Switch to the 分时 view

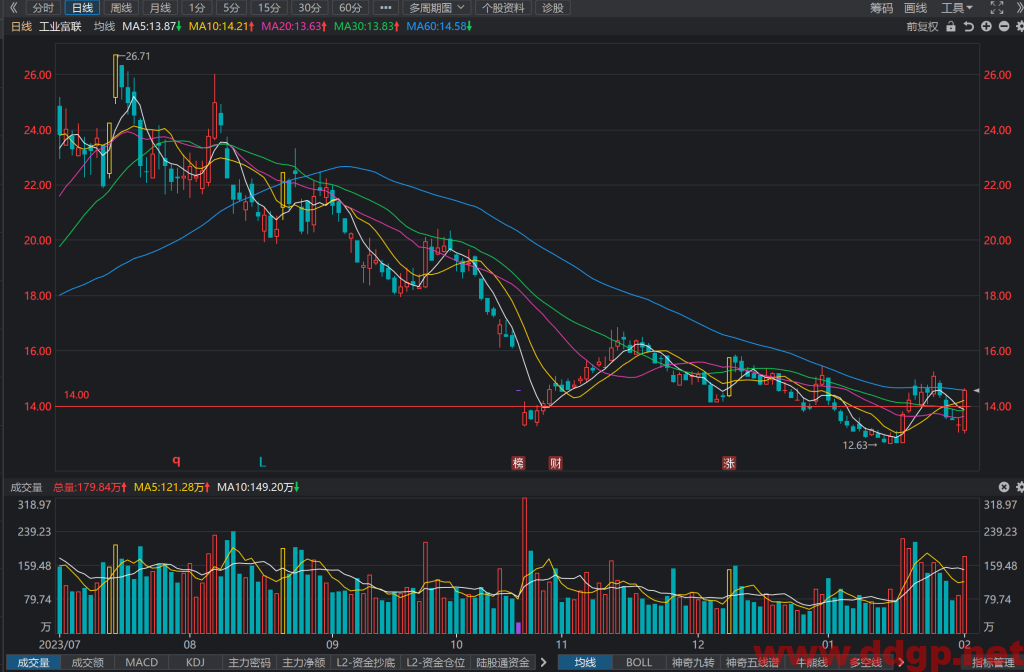(43, 8)
